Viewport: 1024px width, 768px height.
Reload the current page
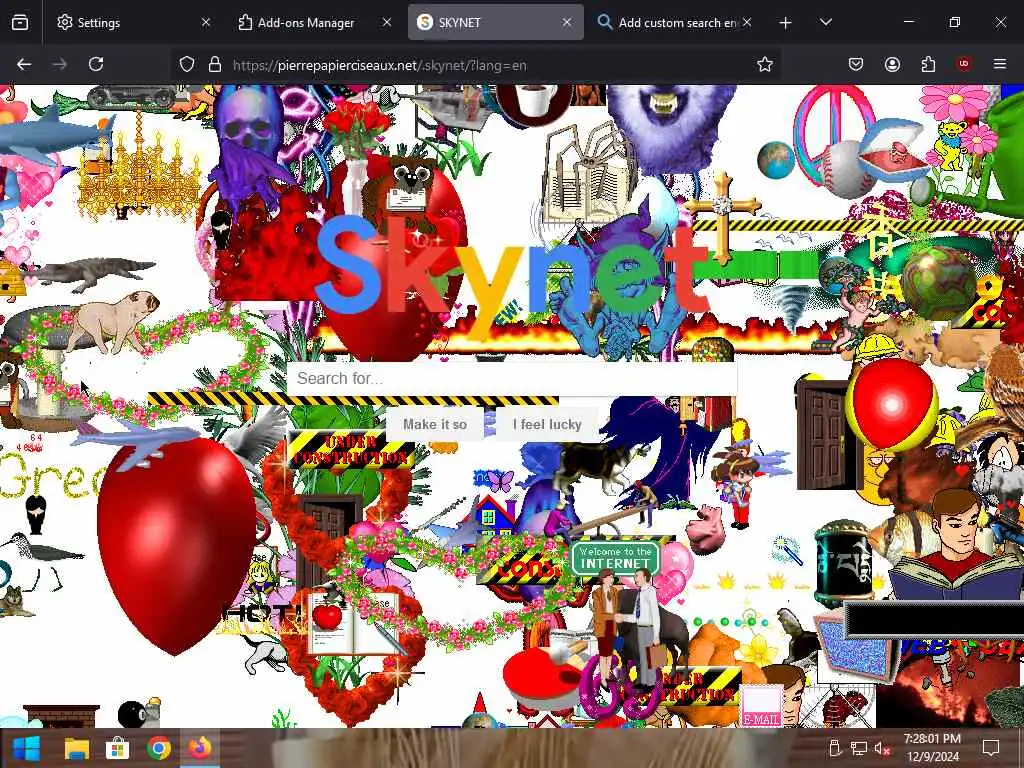pyautogui.click(x=96, y=64)
